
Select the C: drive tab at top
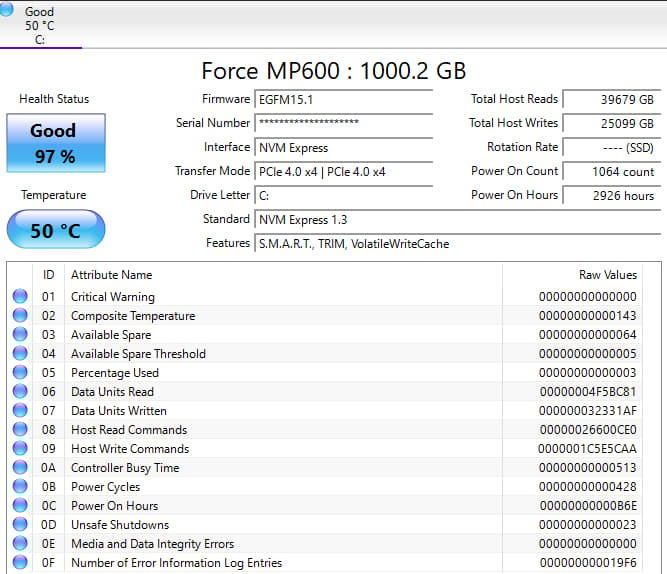(x=40, y=26)
